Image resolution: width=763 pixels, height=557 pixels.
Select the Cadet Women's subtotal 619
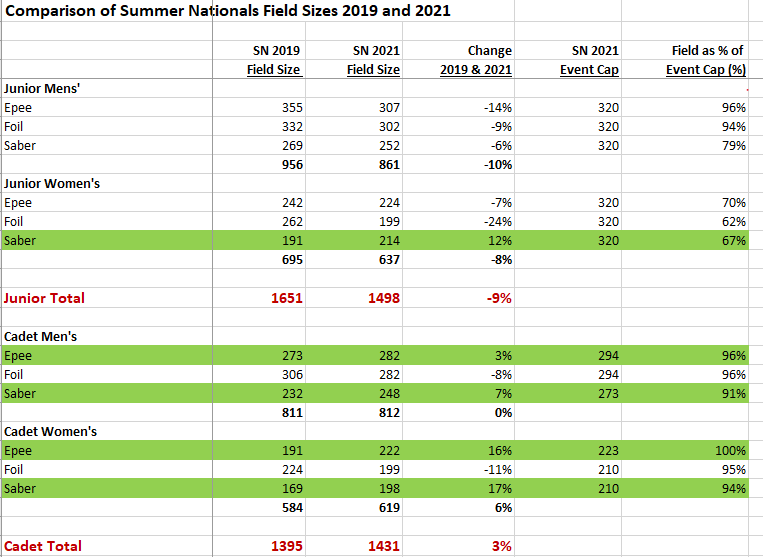pyautogui.click(x=389, y=507)
